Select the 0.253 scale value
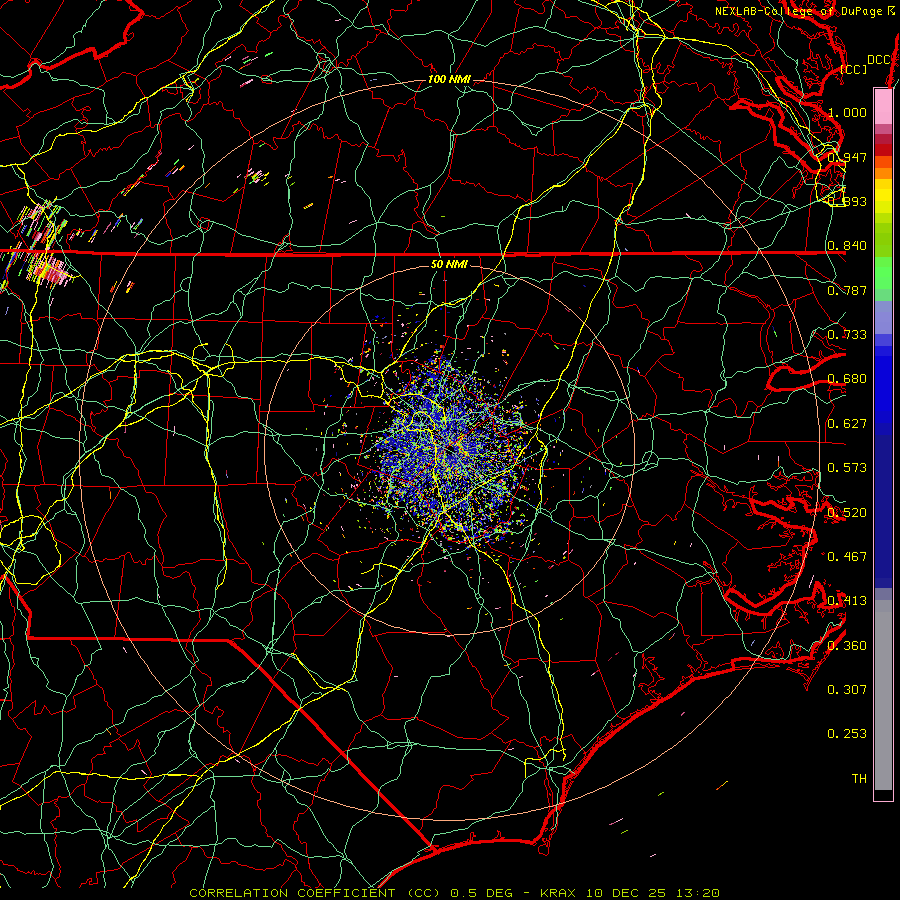Screen dimensions: 900x900 (847, 734)
